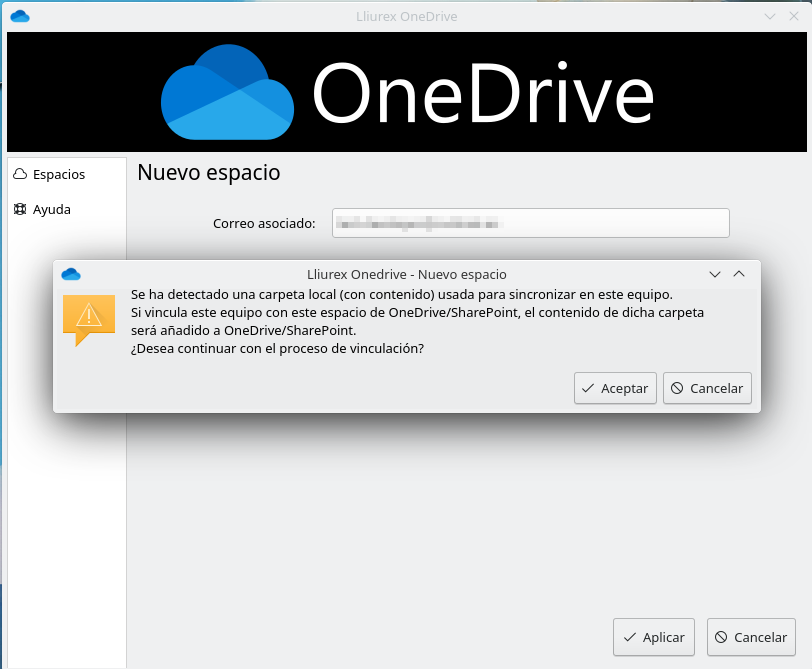The image size is (812, 669).
Task: Click Cancelar at the bottom of main window
Action: (x=750, y=637)
